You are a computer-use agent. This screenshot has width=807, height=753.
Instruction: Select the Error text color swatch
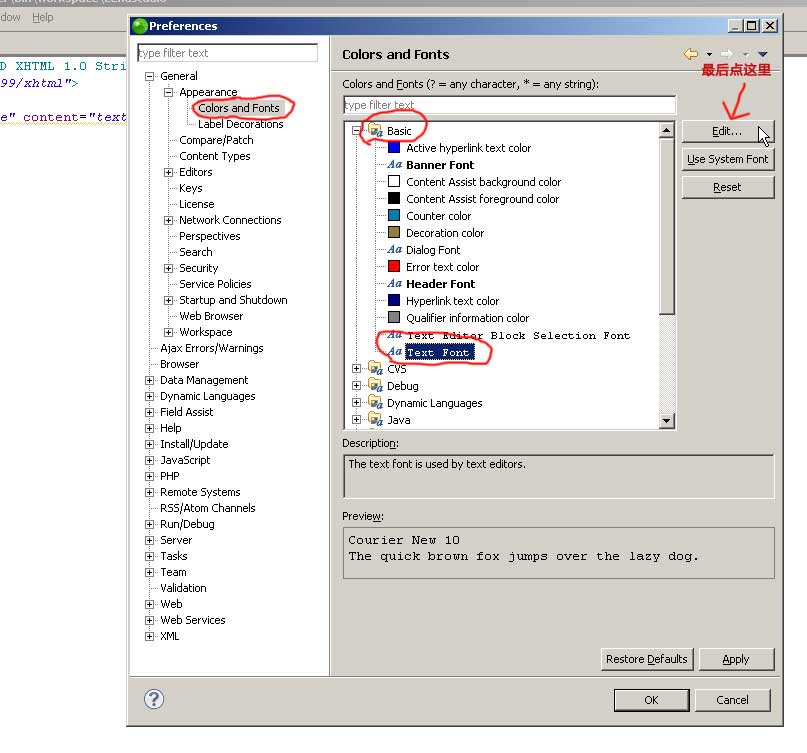pos(394,267)
